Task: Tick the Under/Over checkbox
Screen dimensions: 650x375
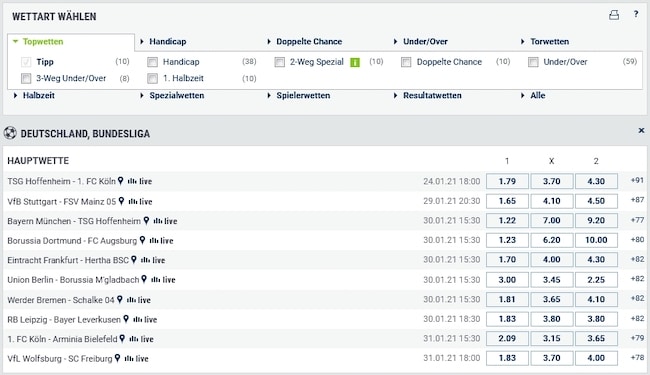Action: coord(533,62)
